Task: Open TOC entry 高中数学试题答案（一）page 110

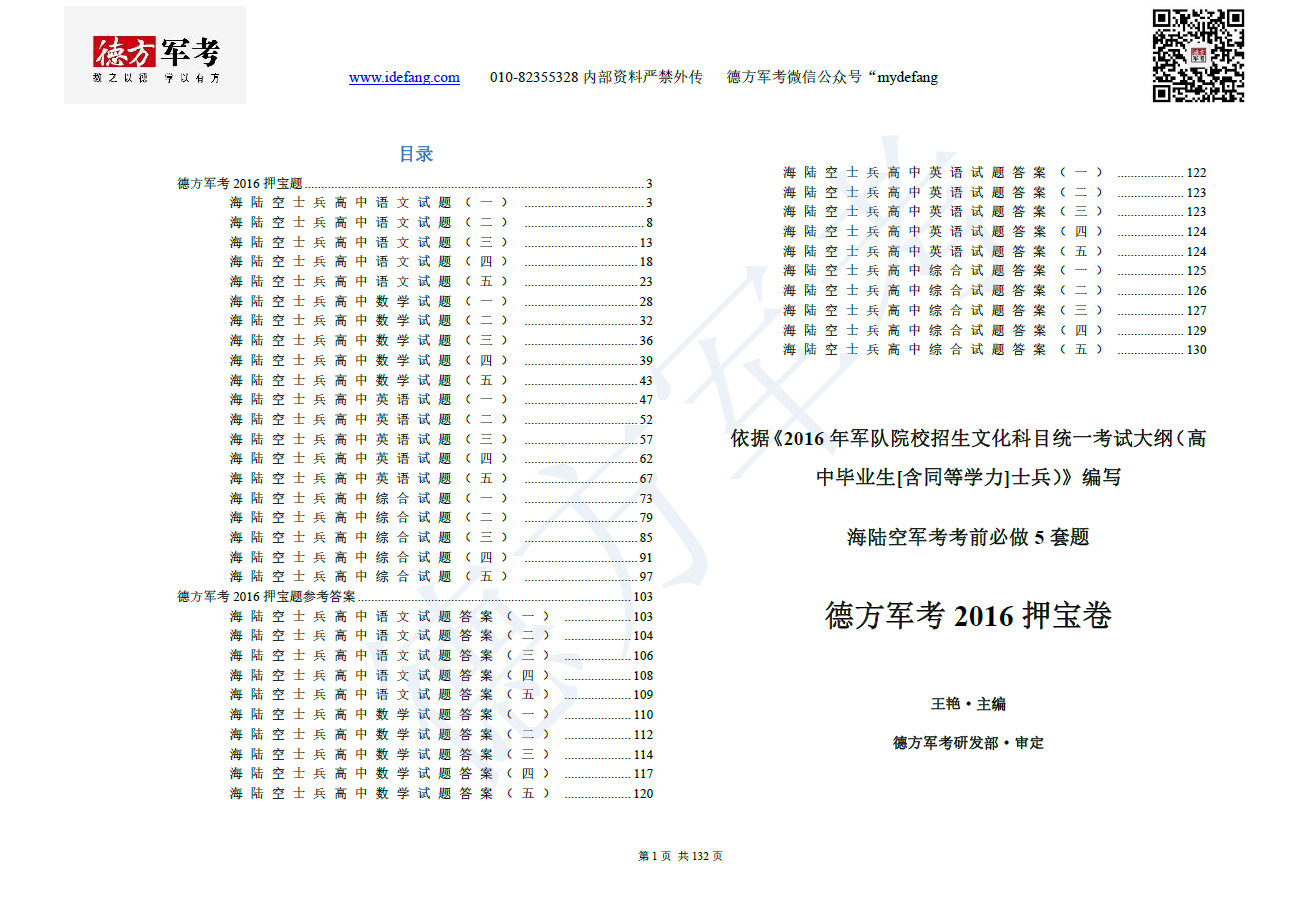Action: 441,714
